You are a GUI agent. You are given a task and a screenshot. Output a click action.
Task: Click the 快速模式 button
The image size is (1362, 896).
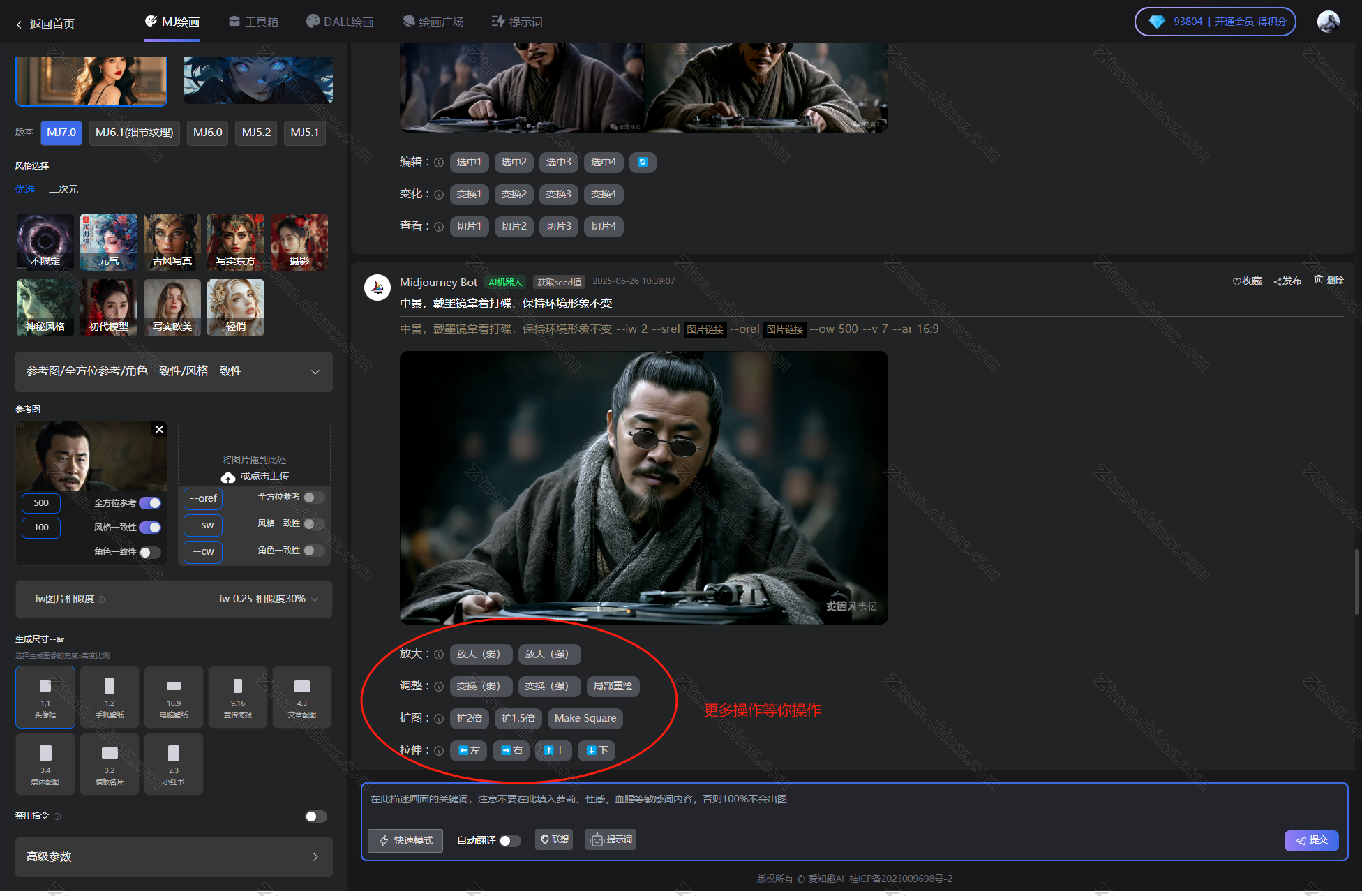click(405, 840)
